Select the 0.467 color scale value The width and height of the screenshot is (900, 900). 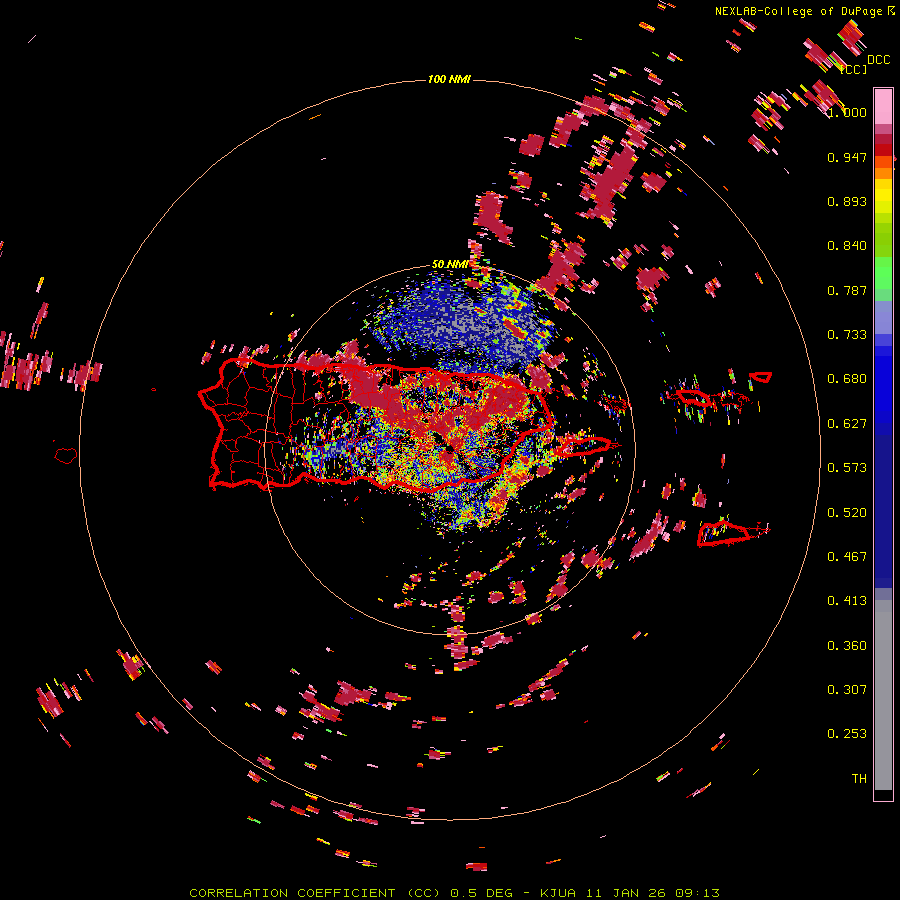[x=847, y=557]
